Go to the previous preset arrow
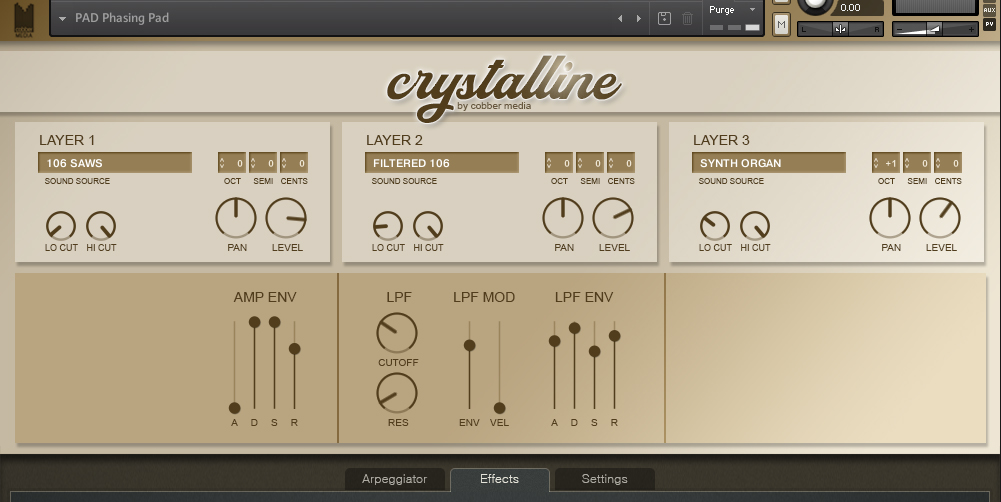 pyautogui.click(x=620, y=19)
